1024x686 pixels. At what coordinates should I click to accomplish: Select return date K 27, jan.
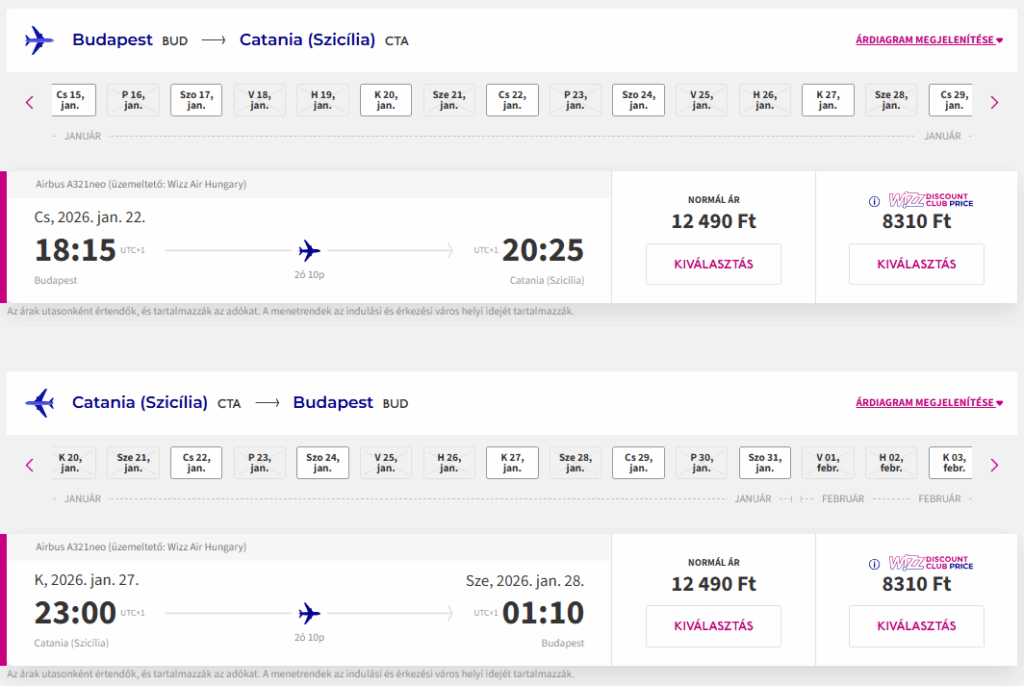[512, 463]
